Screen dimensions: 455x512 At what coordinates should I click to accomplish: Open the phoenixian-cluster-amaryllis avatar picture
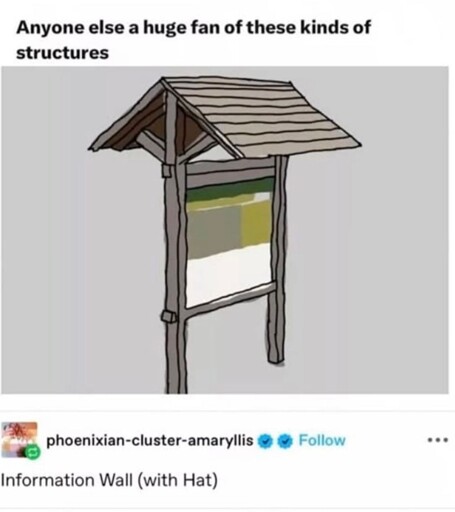pyautogui.click(x=19, y=440)
